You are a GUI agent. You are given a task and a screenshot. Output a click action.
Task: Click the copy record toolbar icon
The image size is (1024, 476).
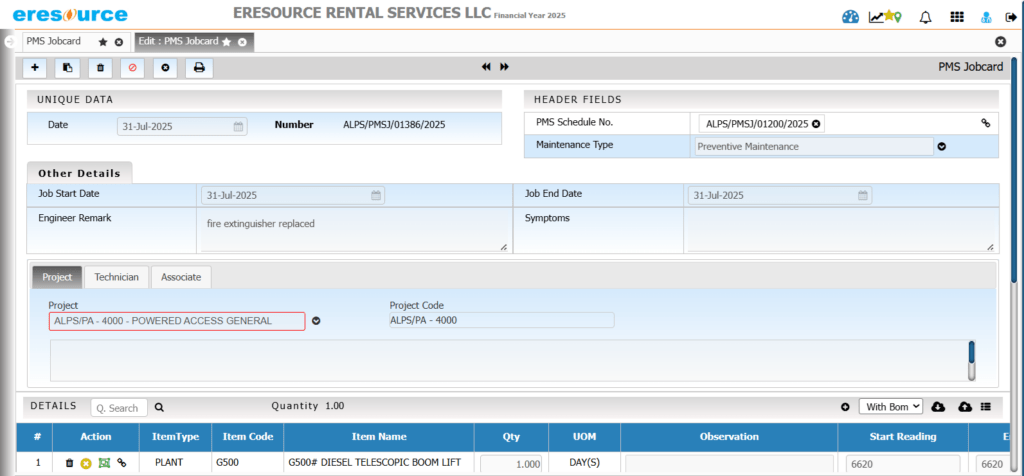[67, 68]
